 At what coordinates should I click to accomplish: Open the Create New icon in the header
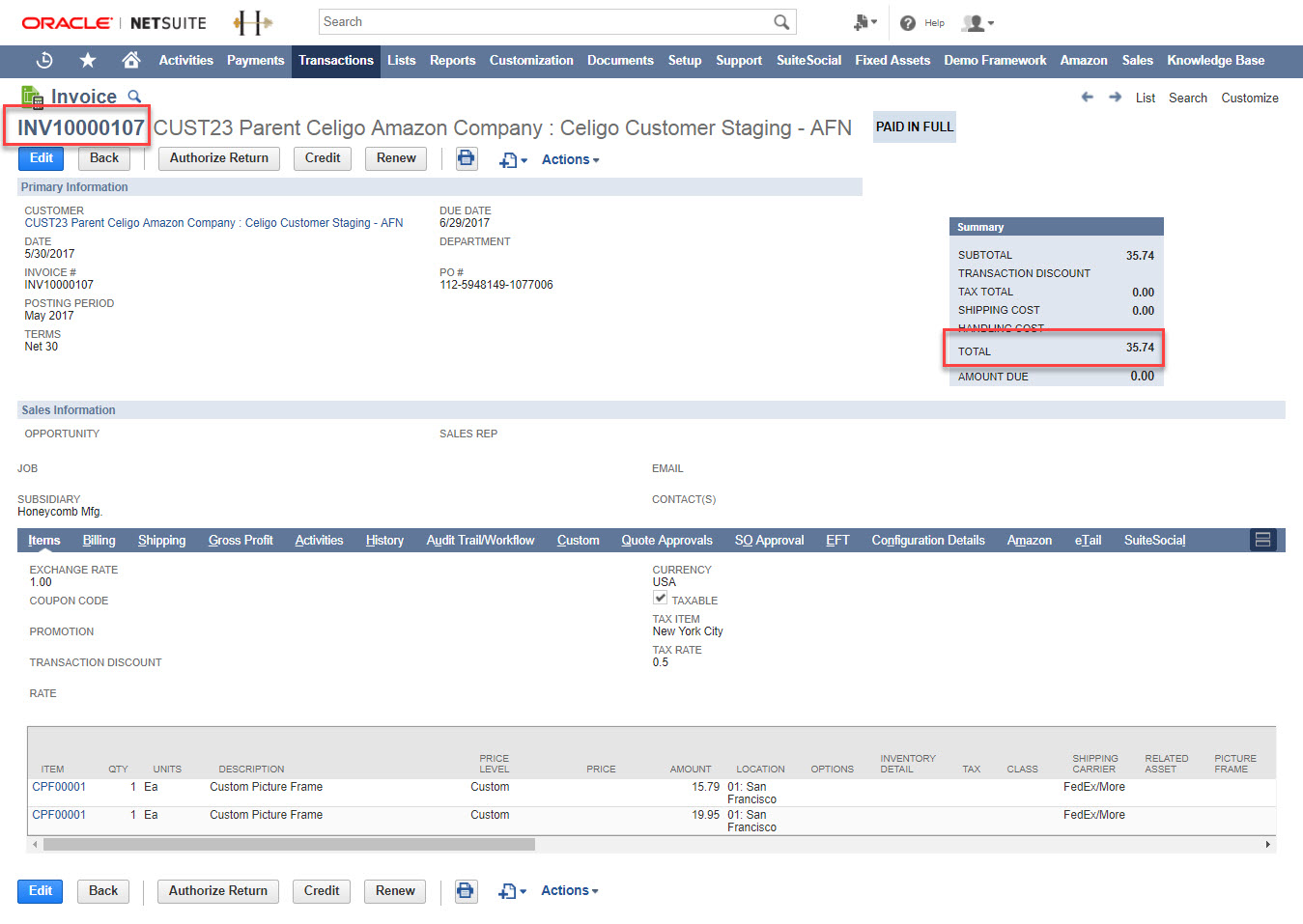(864, 22)
